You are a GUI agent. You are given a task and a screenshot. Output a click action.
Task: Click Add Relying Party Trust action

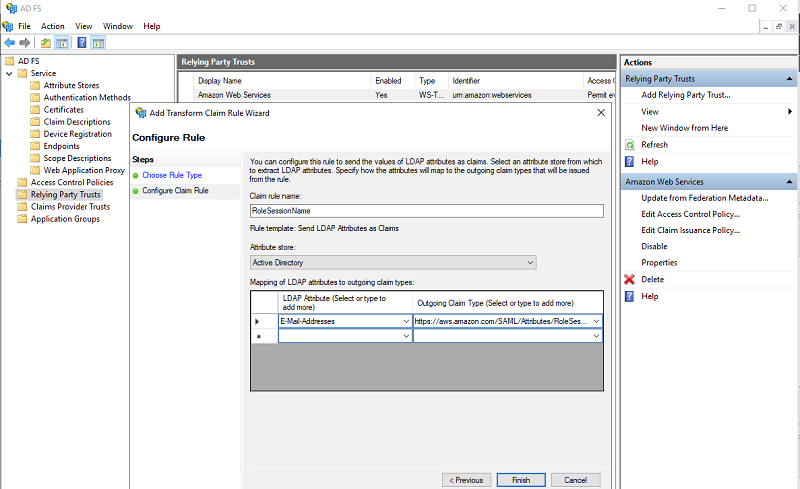point(686,95)
